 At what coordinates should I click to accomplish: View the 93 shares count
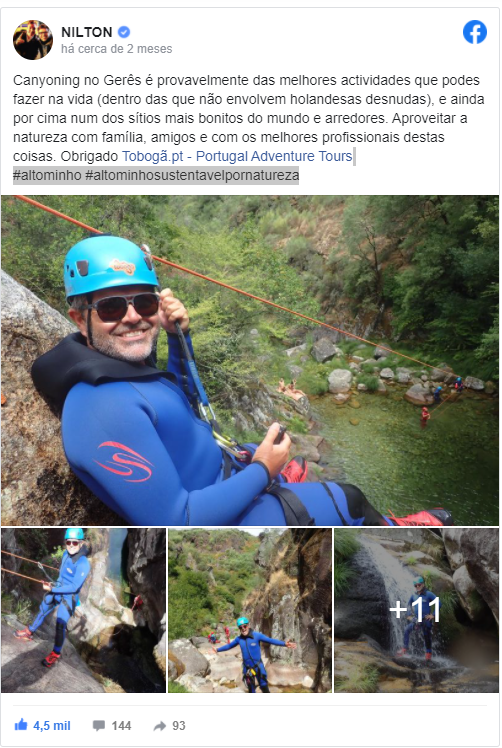[x=178, y=726]
